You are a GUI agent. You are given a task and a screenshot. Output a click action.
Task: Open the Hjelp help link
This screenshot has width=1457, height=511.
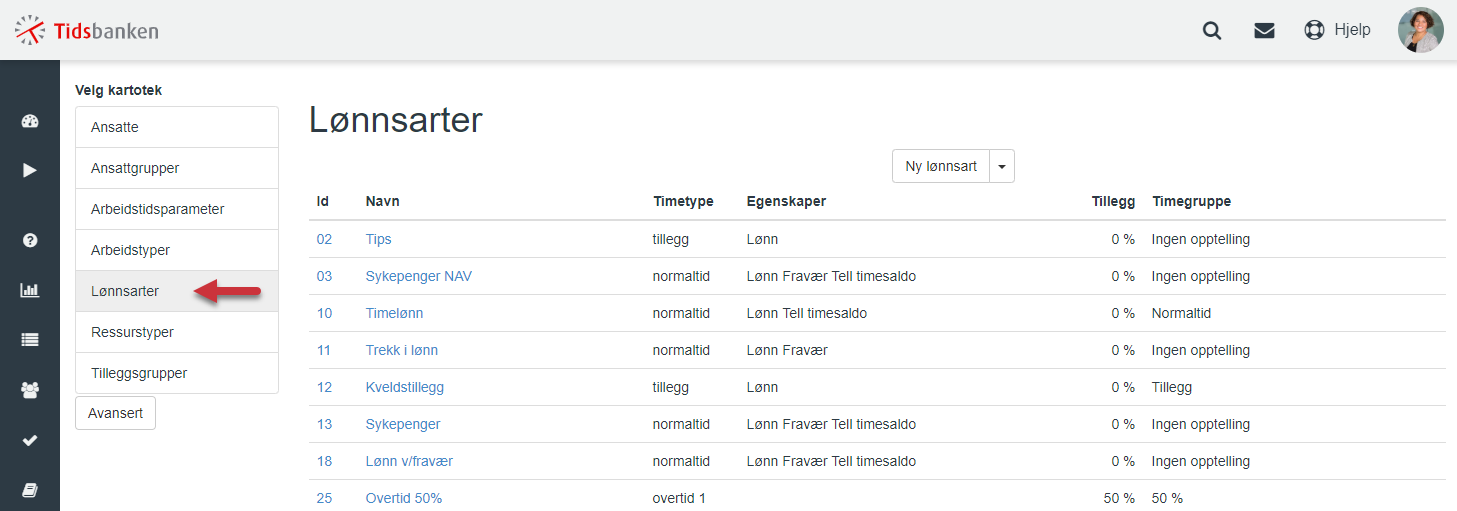point(1338,30)
